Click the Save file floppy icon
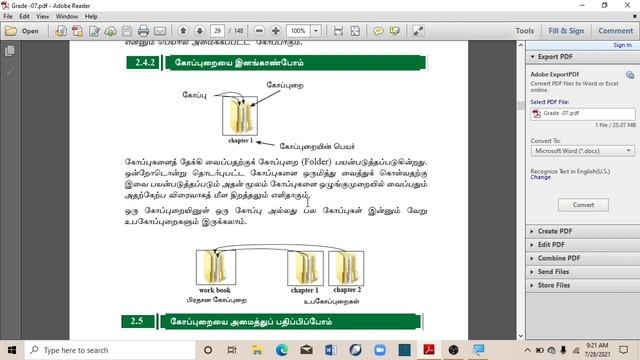 coord(127,31)
